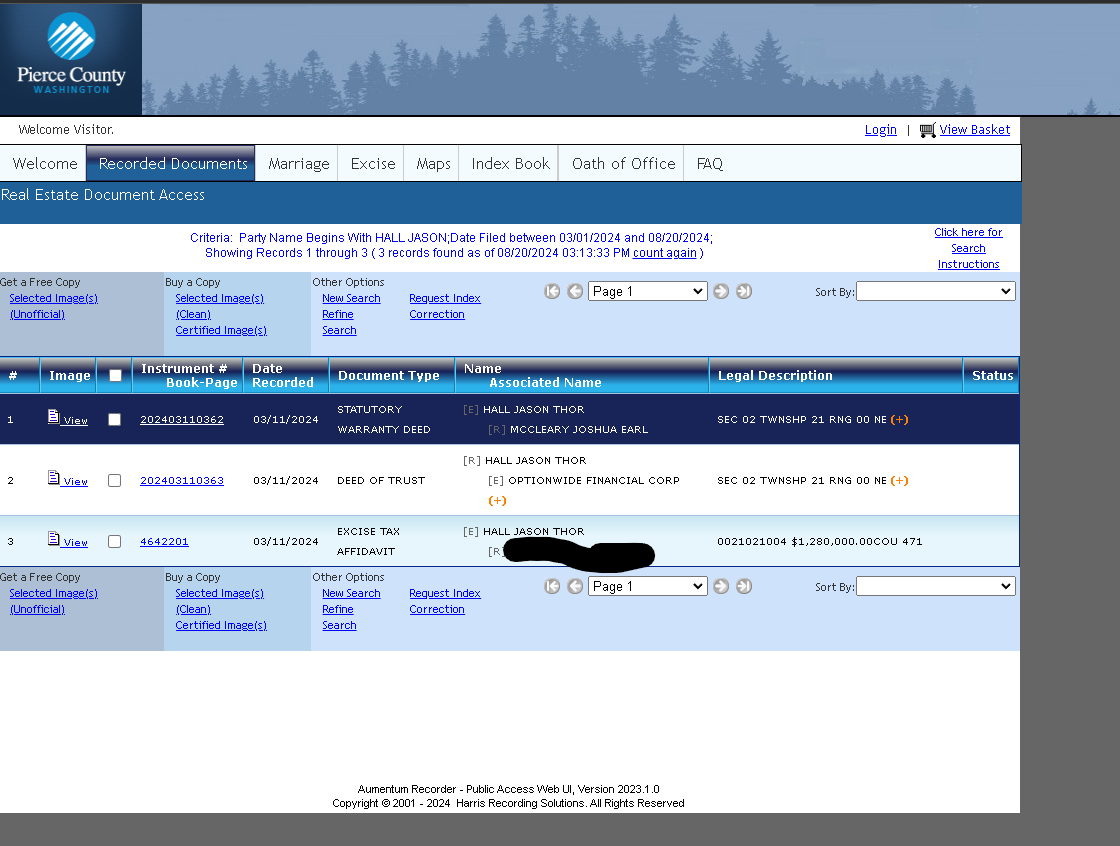Open the bottom Sort By dropdown
The width and height of the screenshot is (1120, 846).
(x=936, y=587)
